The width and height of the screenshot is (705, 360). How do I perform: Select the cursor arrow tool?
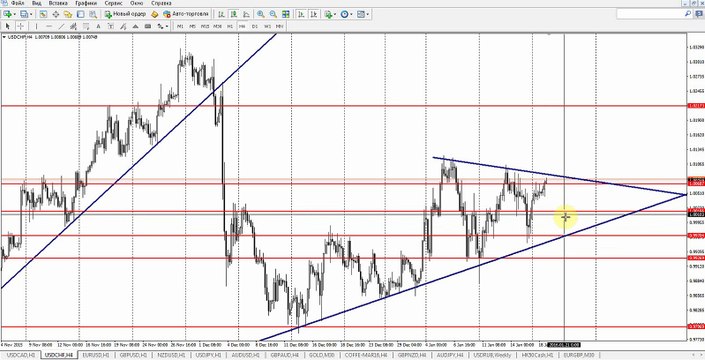(8, 27)
